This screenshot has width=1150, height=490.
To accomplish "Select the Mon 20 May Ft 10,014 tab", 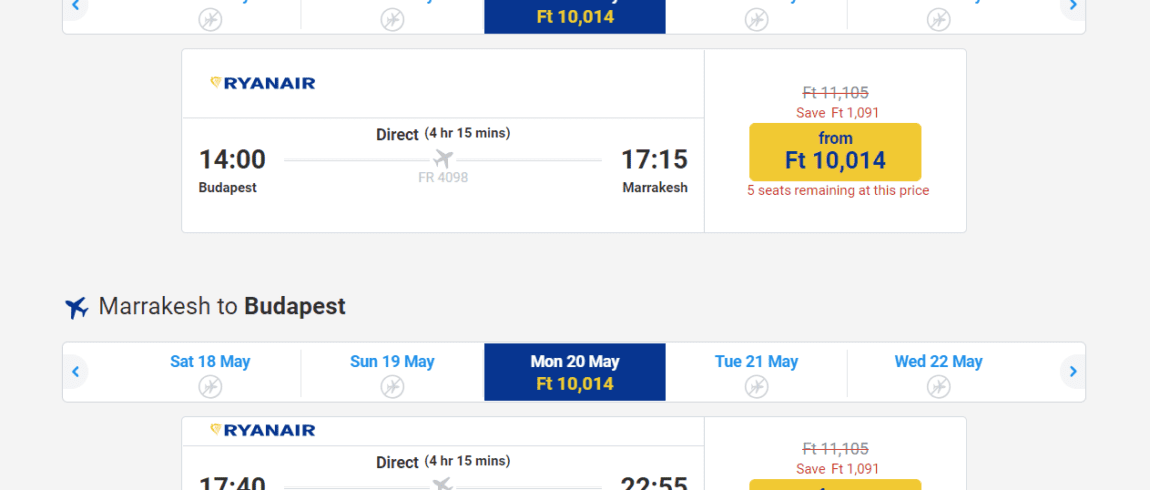I will (575, 372).
